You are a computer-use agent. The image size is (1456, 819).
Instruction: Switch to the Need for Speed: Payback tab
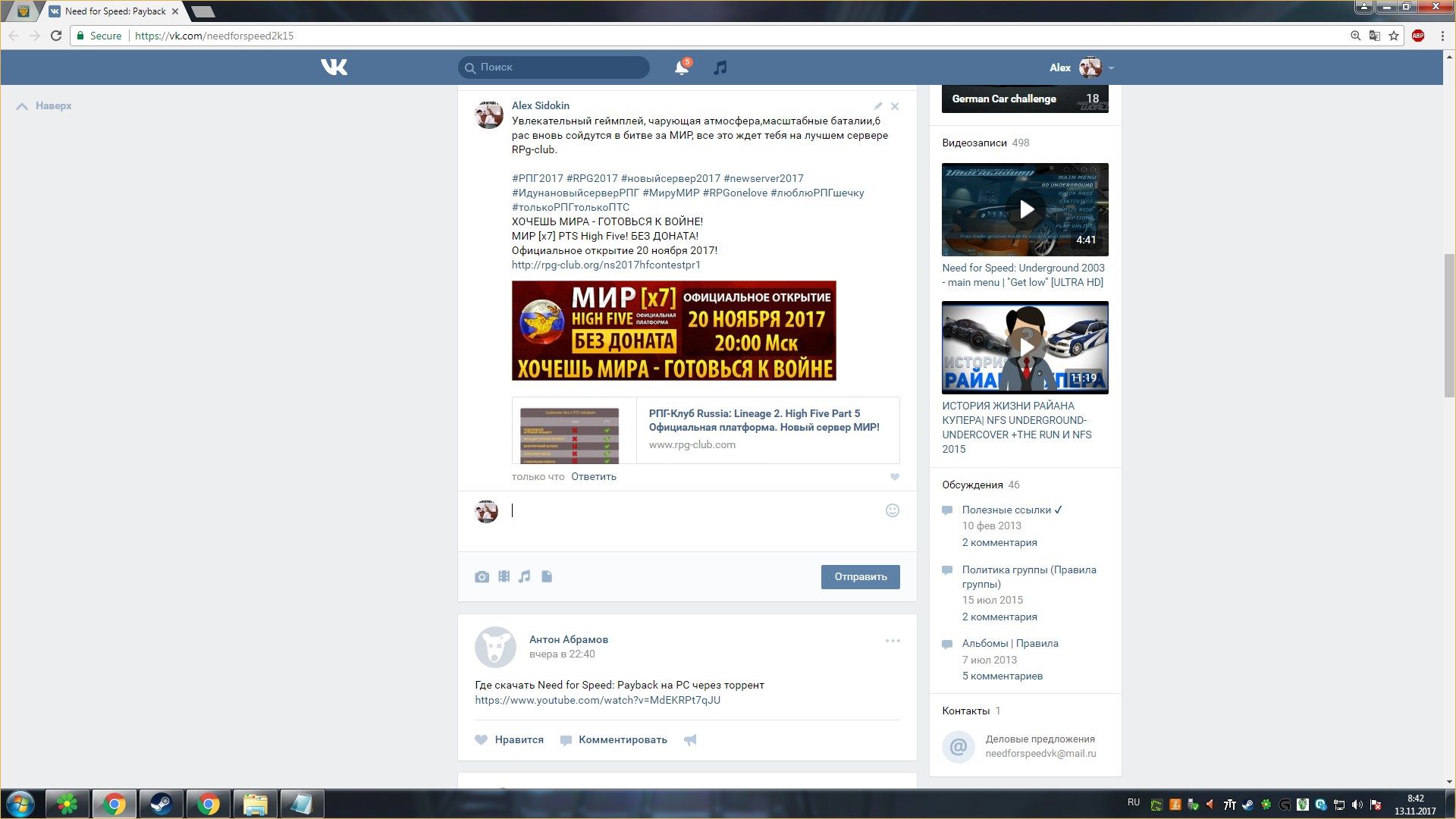pyautogui.click(x=114, y=11)
